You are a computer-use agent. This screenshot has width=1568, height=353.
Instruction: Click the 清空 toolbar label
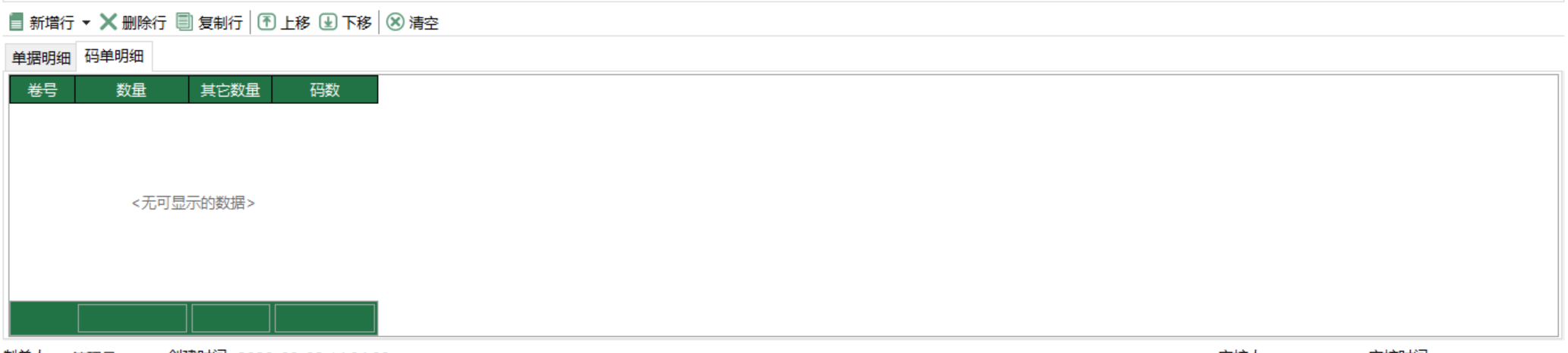point(423,23)
